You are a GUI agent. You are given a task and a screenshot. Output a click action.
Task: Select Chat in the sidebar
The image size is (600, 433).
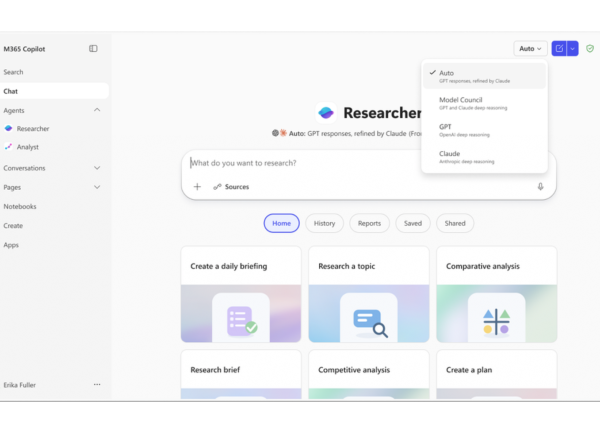click(54, 91)
